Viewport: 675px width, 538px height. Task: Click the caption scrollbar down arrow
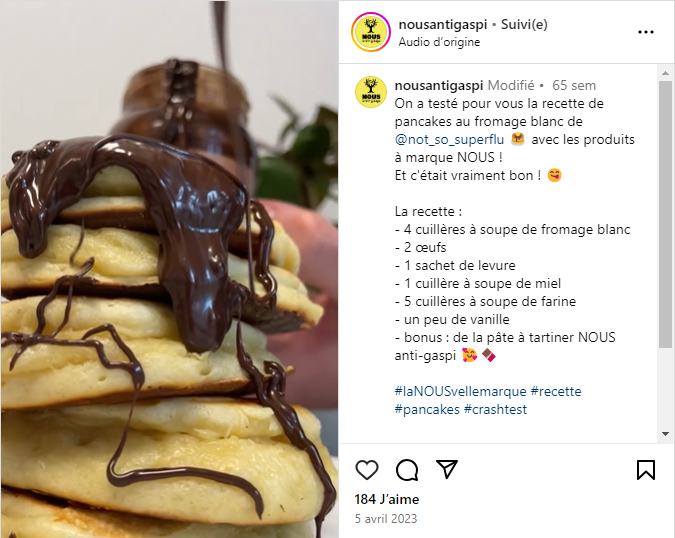click(x=665, y=433)
